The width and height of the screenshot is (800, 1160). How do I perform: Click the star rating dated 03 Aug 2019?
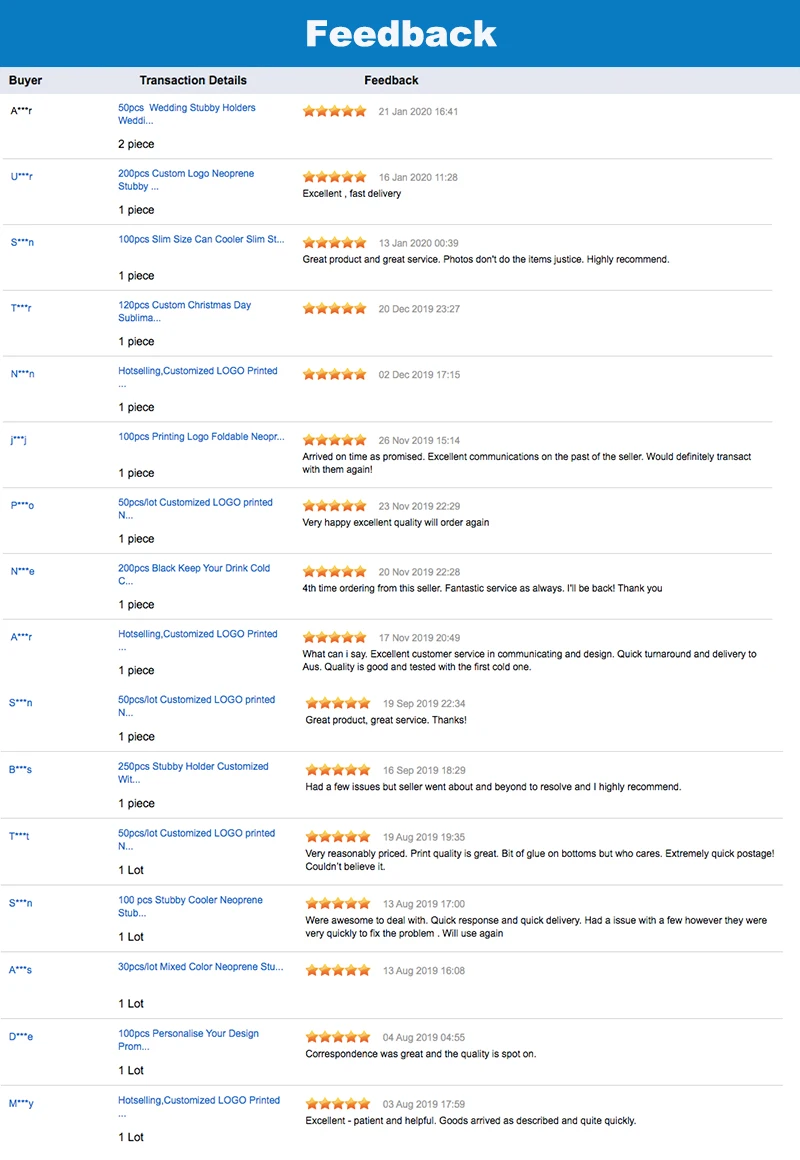[338, 1104]
